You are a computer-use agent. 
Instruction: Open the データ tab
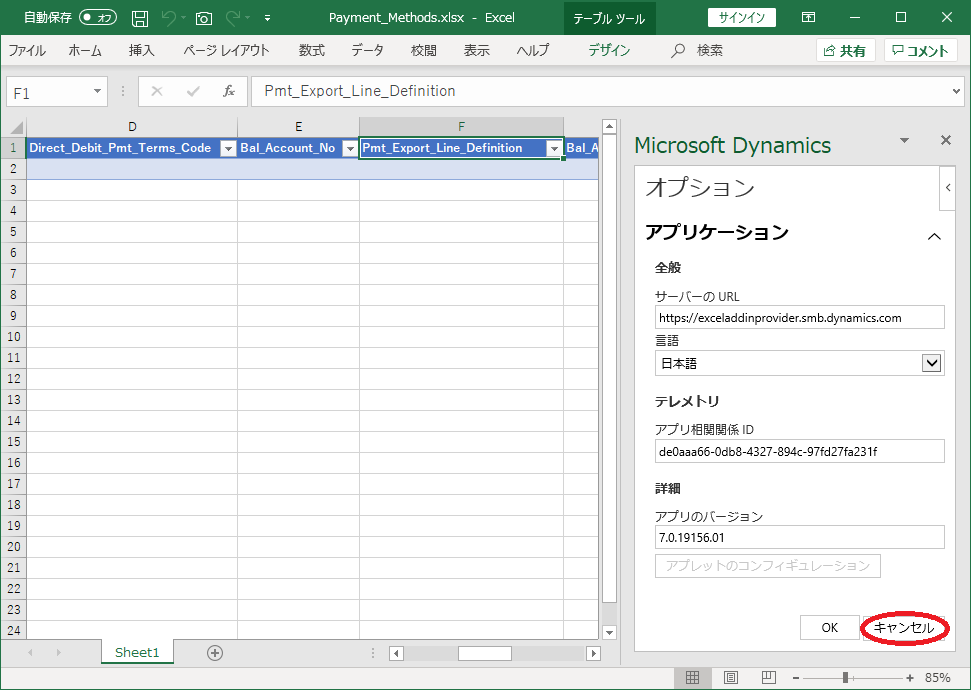tap(367, 50)
